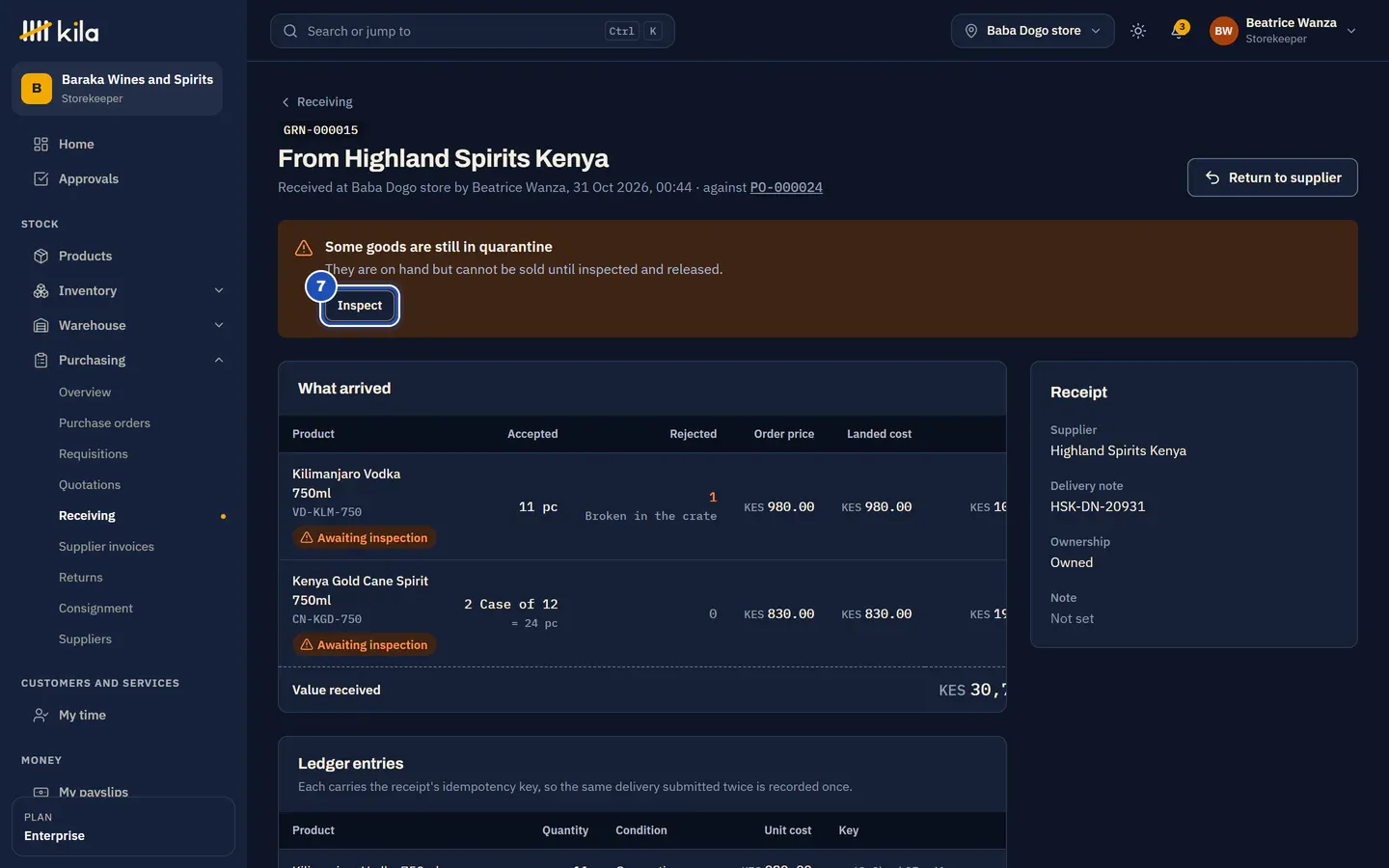Screen dimensions: 1389x868
Task: Click Kilimanjaro Vodka Awaiting inspection badge
Action: coord(364,538)
